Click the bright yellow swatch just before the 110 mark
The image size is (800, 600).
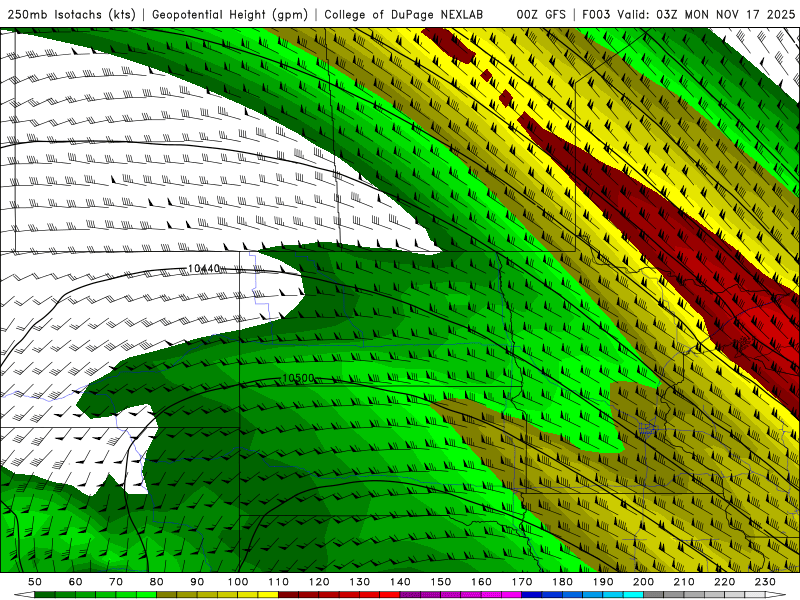tap(268, 595)
